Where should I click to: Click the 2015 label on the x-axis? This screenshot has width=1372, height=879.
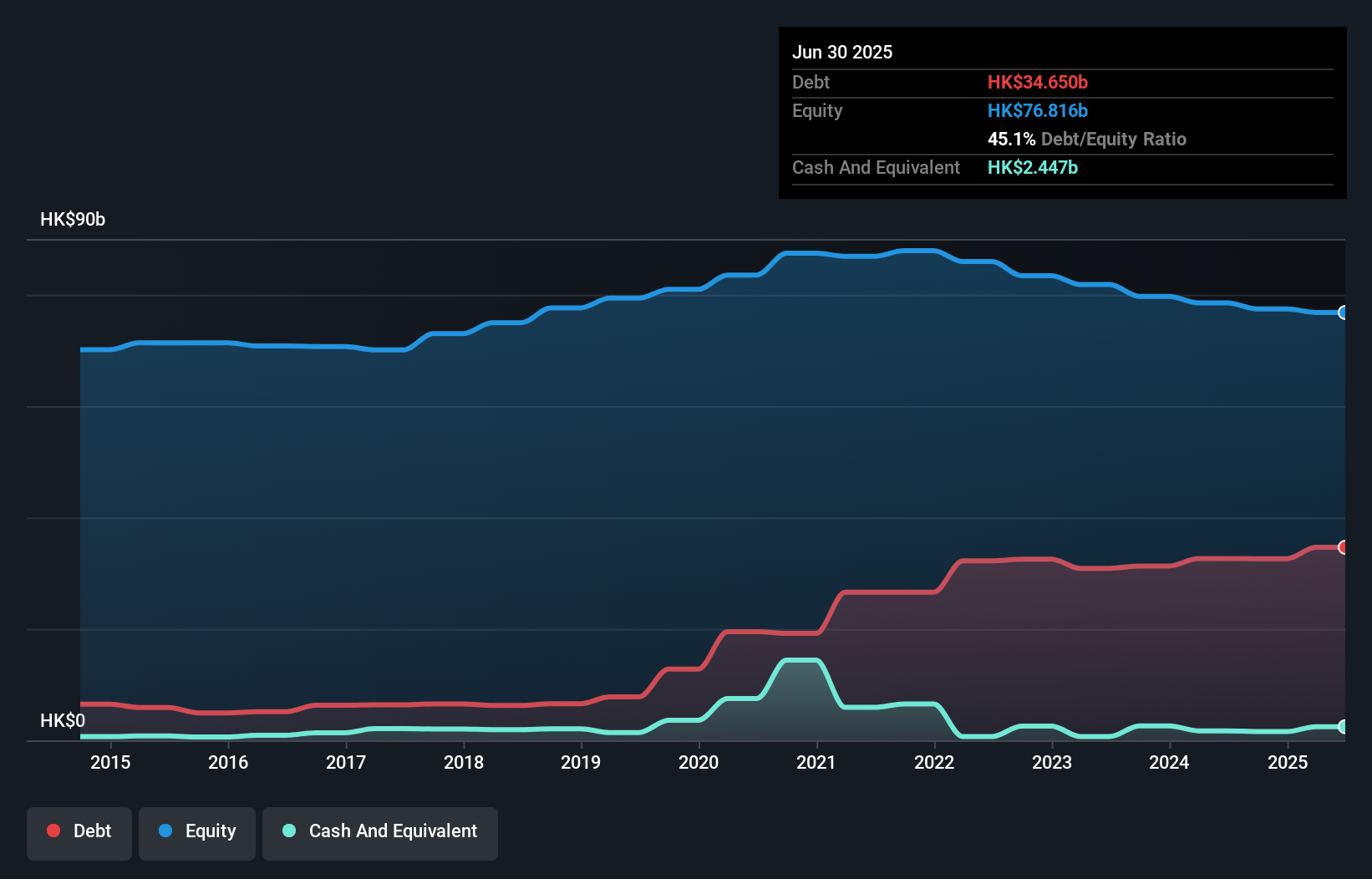pyautogui.click(x=110, y=762)
